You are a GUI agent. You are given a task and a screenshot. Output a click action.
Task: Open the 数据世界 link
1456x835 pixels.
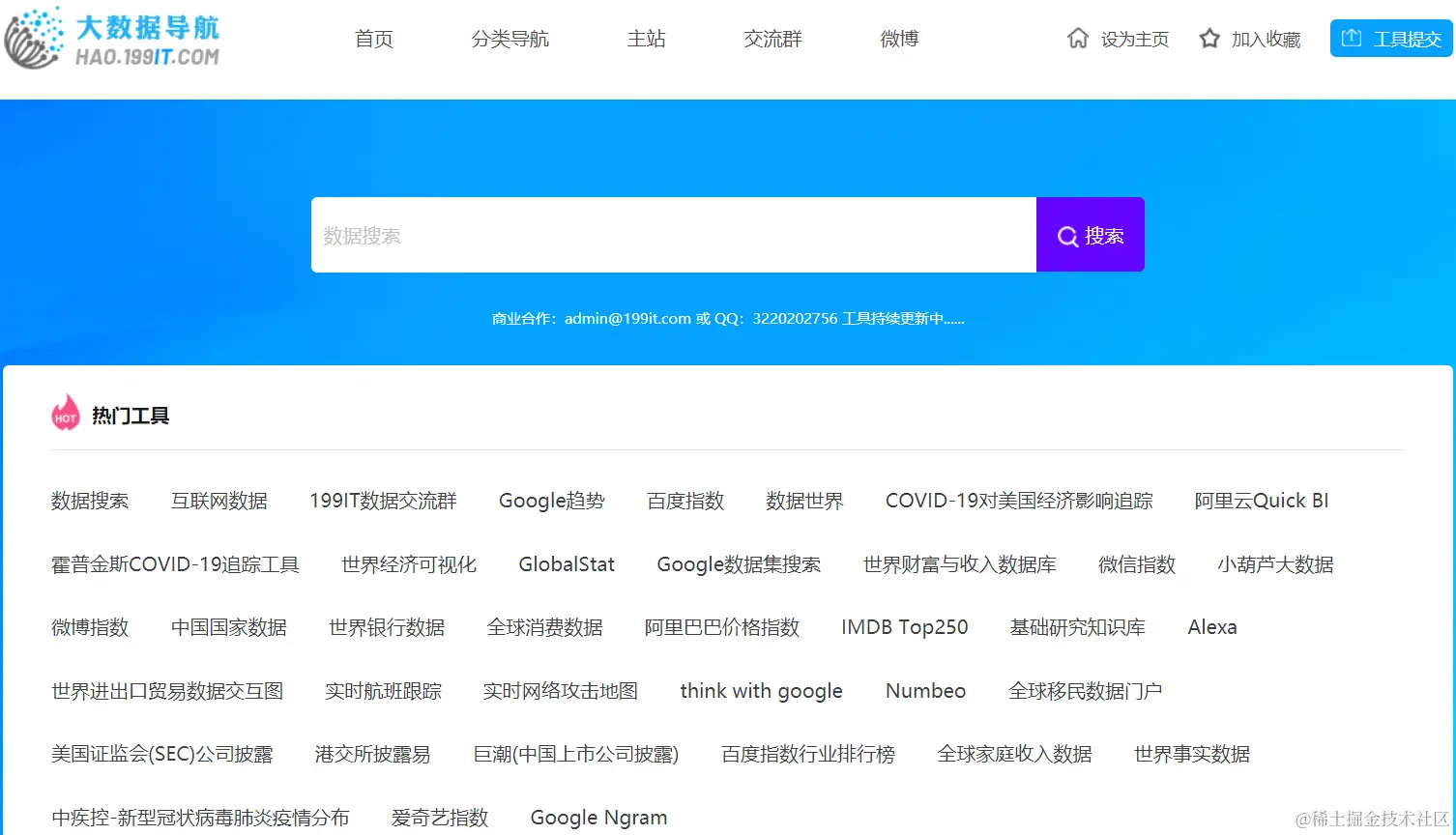pyautogui.click(x=804, y=501)
